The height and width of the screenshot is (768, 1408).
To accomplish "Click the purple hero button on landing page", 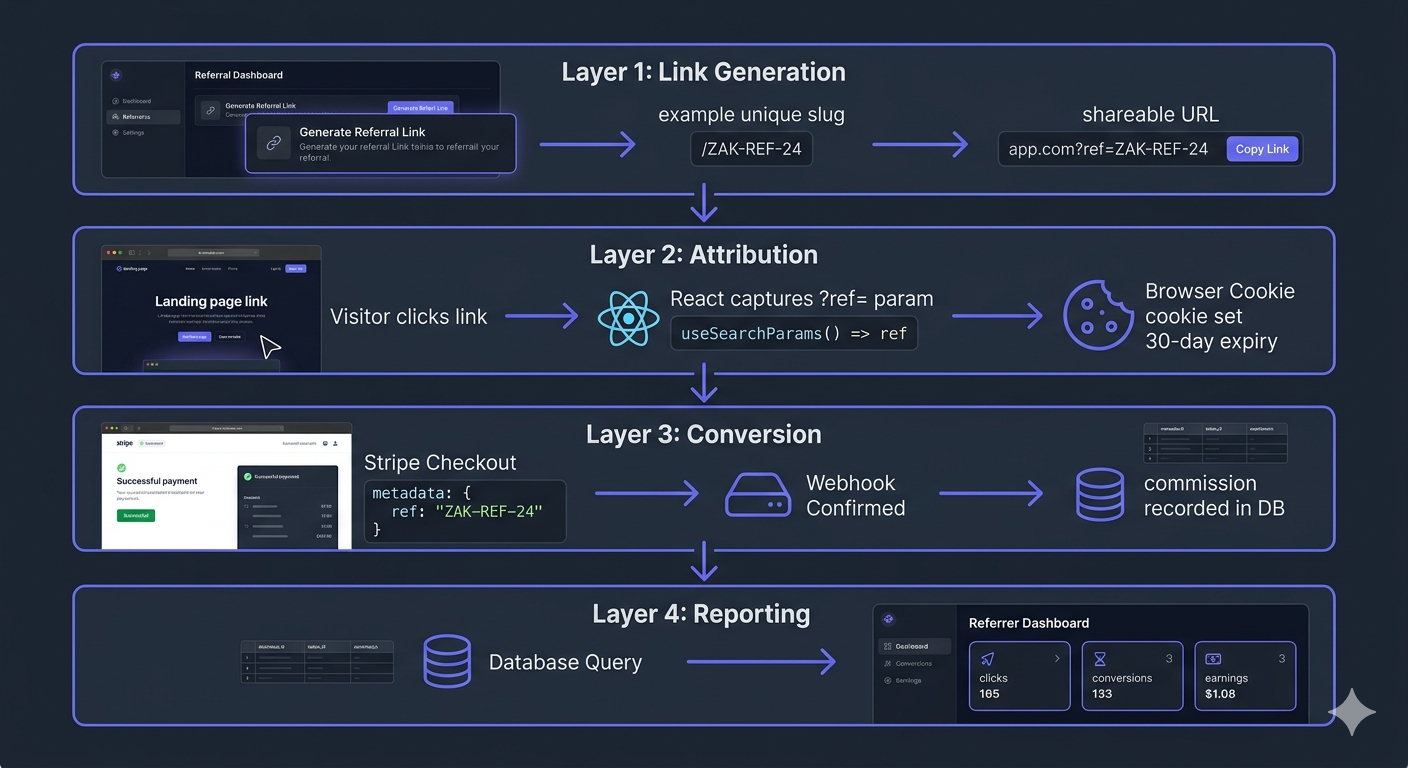I will click(194, 337).
